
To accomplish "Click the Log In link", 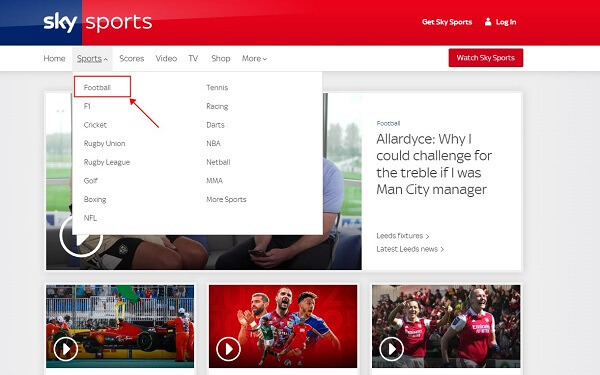I will 506,22.
